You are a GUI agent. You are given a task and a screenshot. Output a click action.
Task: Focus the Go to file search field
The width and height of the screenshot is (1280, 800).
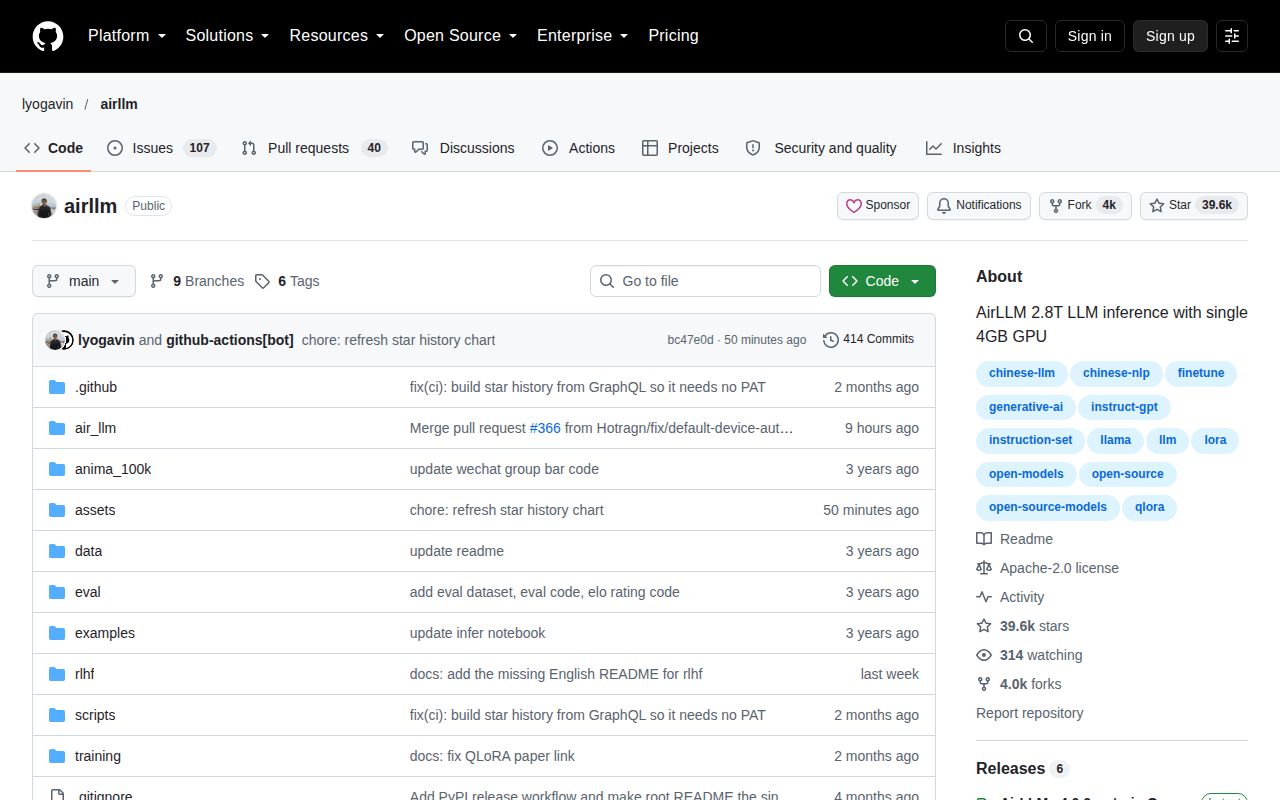click(705, 281)
